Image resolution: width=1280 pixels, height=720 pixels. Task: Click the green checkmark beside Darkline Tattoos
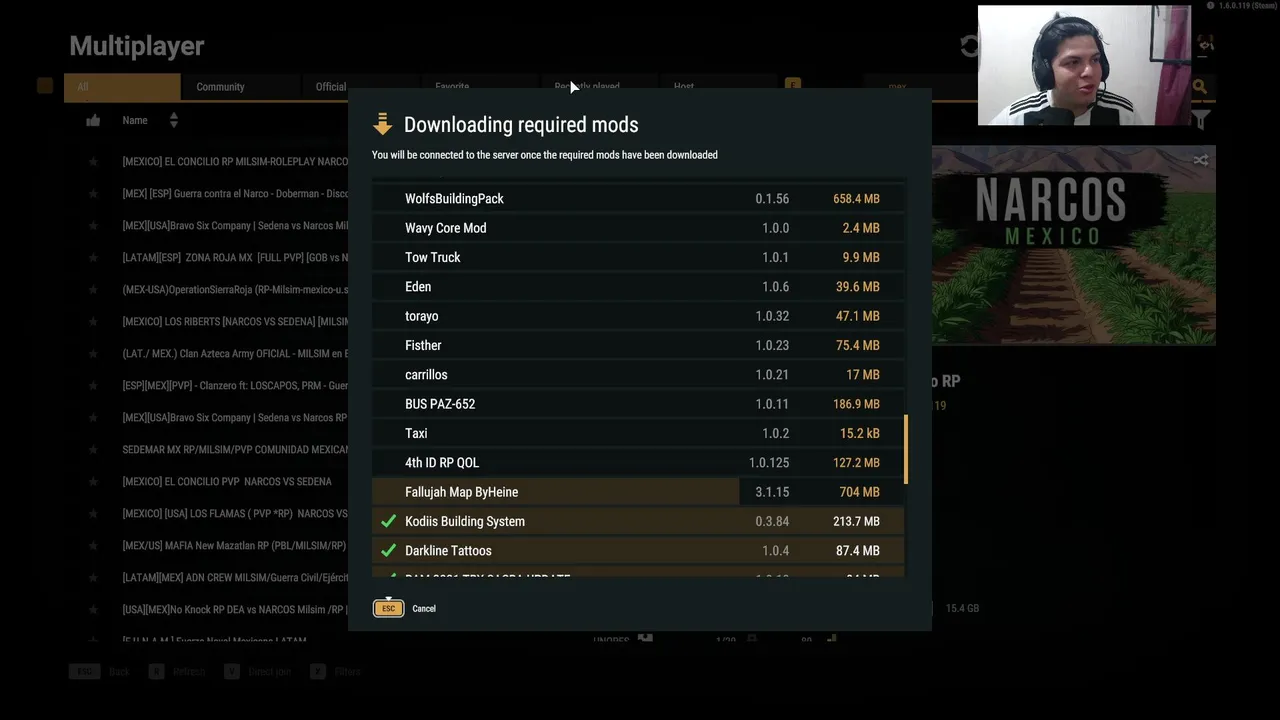pyautogui.click(x=389, y=550)
